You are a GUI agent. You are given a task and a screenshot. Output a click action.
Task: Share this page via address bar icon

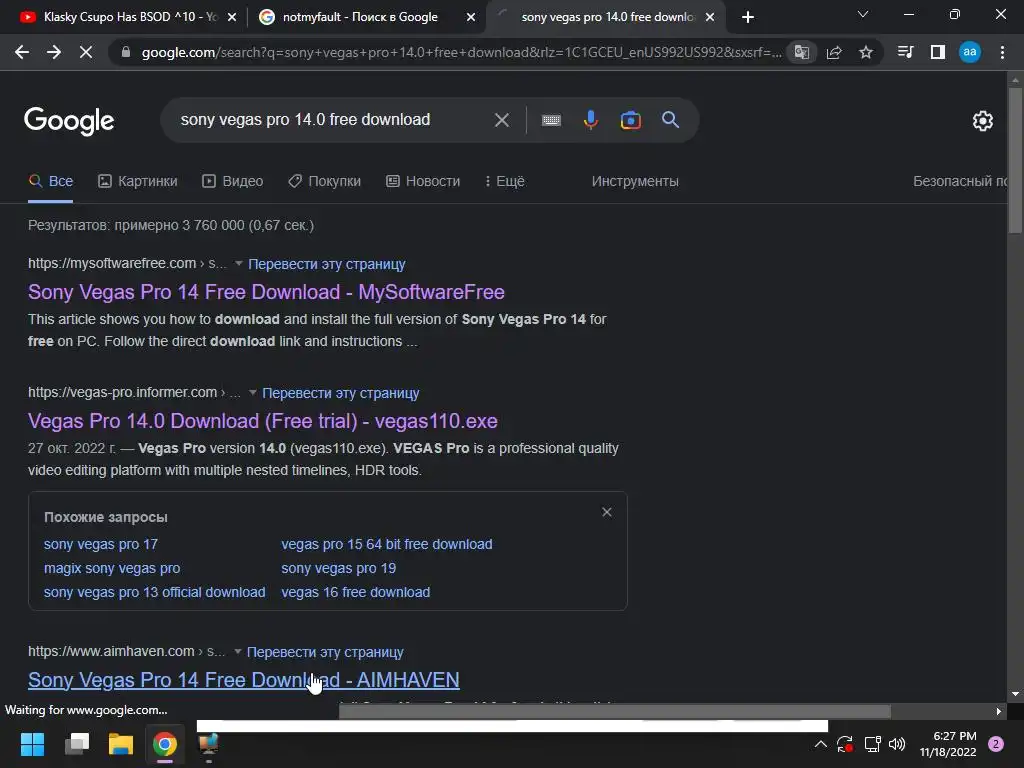pos(834,52)
